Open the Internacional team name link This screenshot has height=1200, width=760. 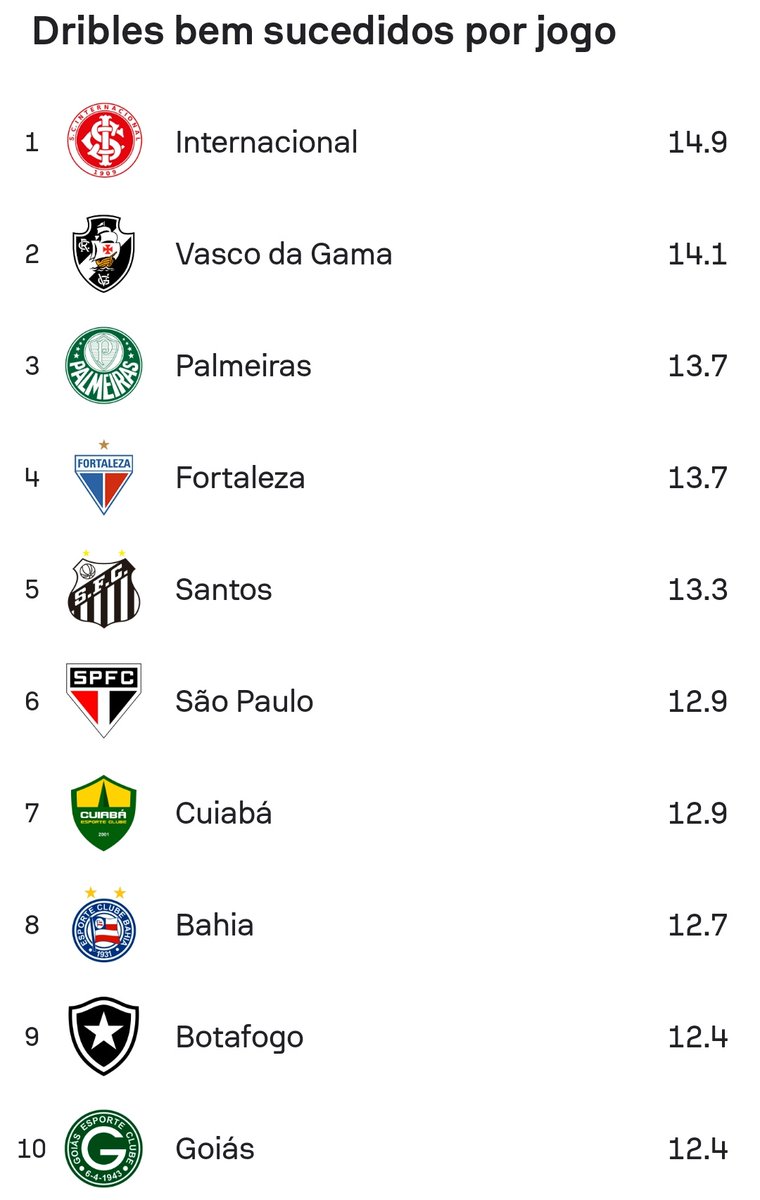pos(266,142)
